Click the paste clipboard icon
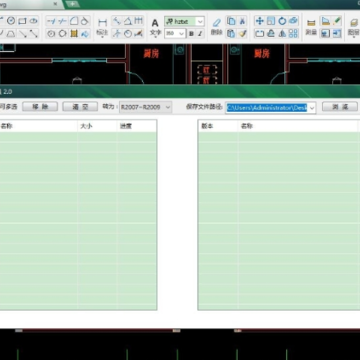The image size is (360, 360). tap(231, 34)
